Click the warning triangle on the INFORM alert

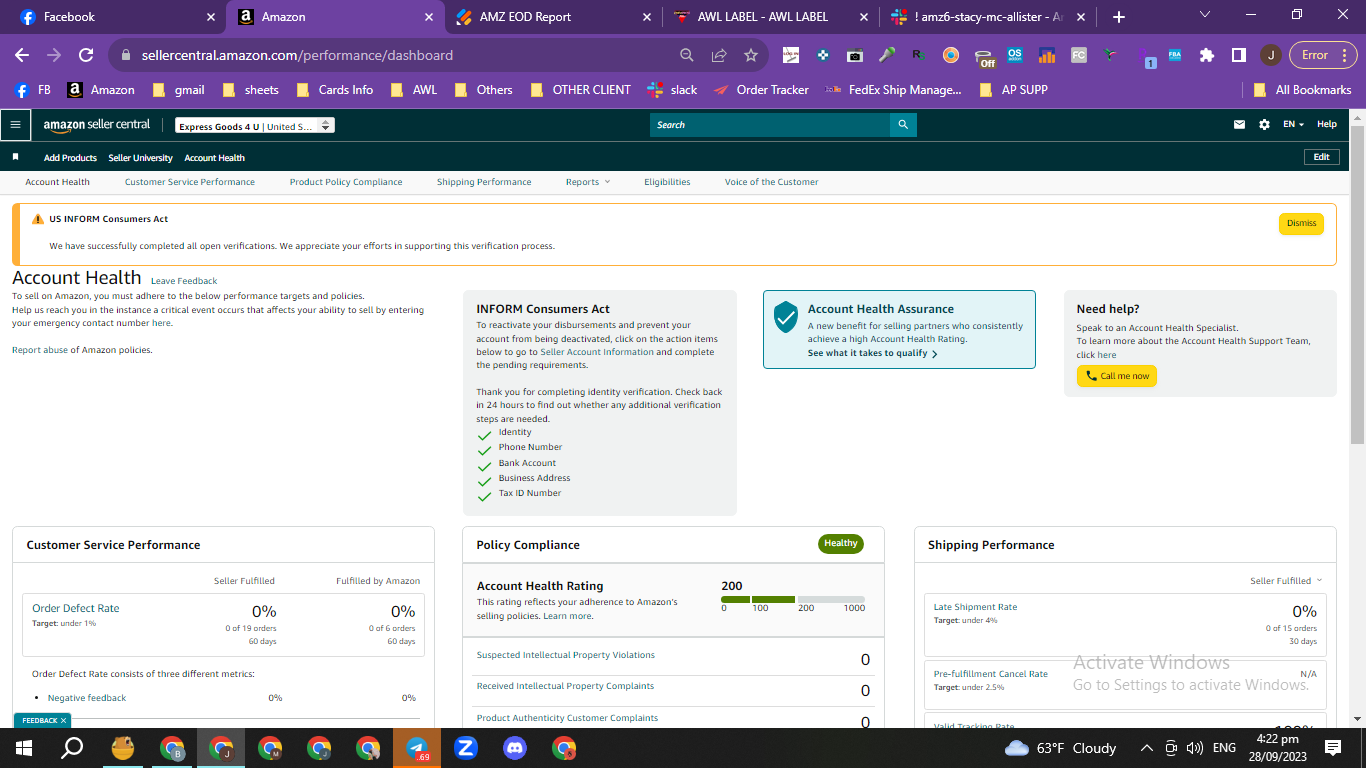click(x=38, y=219)
